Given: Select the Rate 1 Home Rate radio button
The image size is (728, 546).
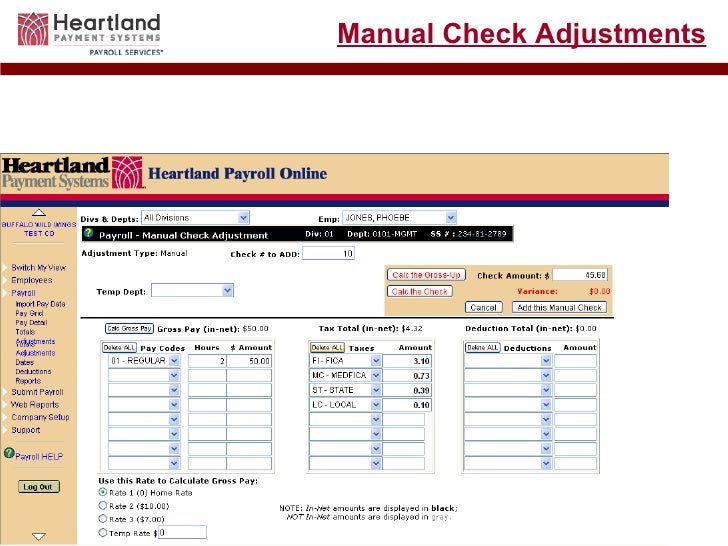Looking at the screenshot, I should click(103, 492).
